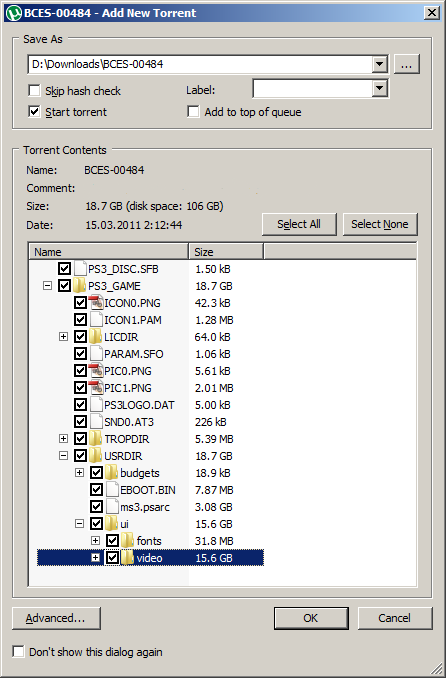Click the video folder icon
The width and height of the screenshot is (446, 678).
click(x=128, y=557)
